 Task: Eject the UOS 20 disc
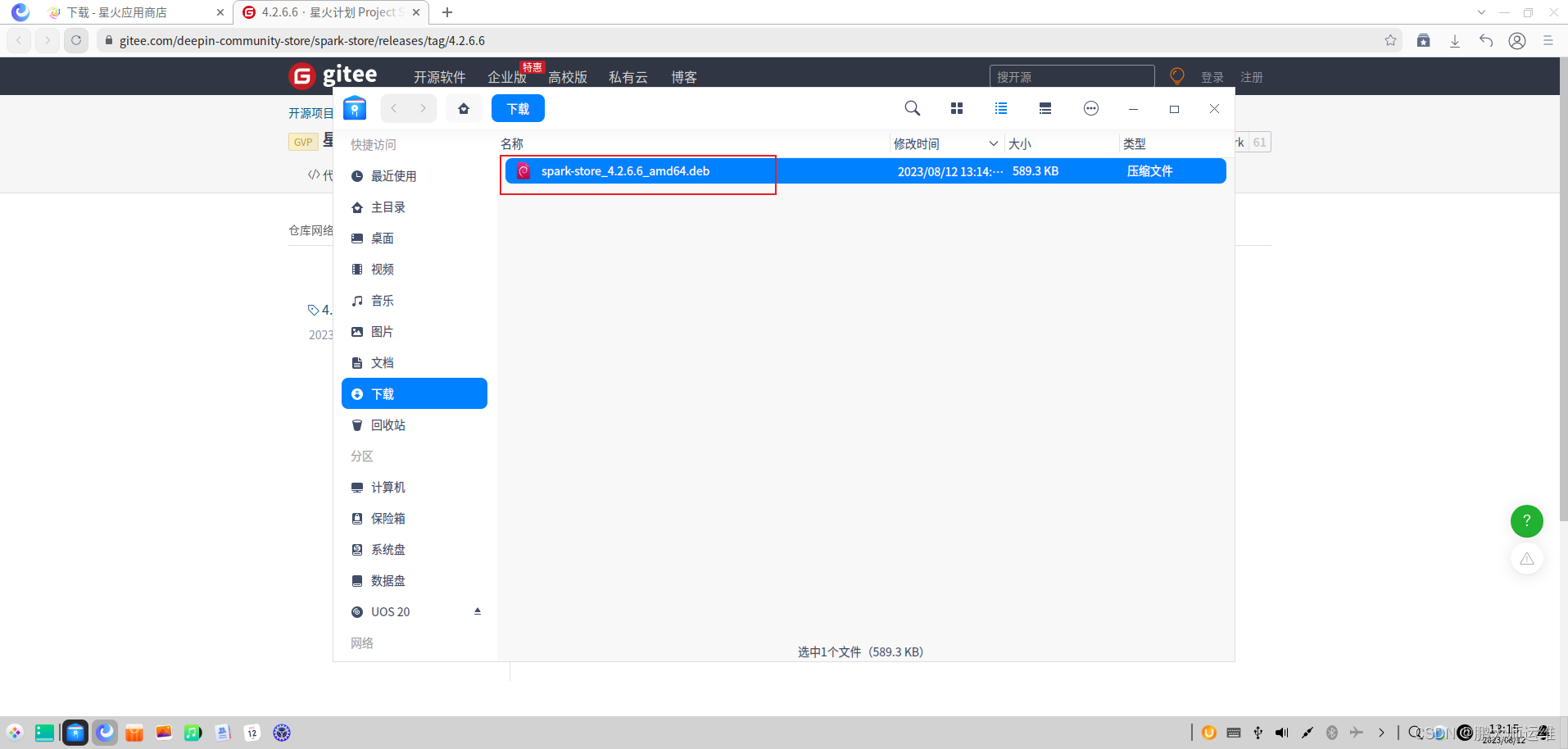pos(478,611)
